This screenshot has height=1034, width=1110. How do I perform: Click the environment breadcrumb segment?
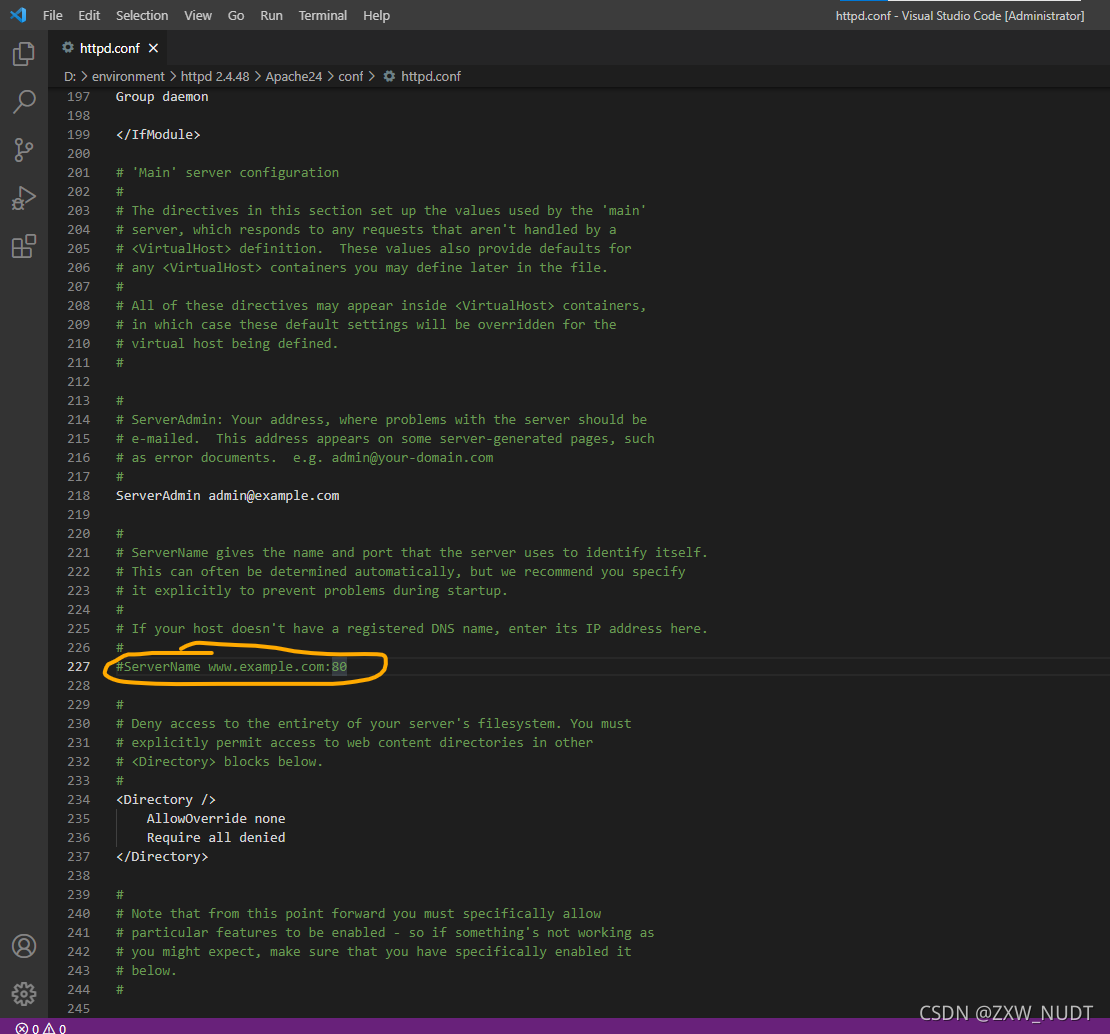coord(128,76)
